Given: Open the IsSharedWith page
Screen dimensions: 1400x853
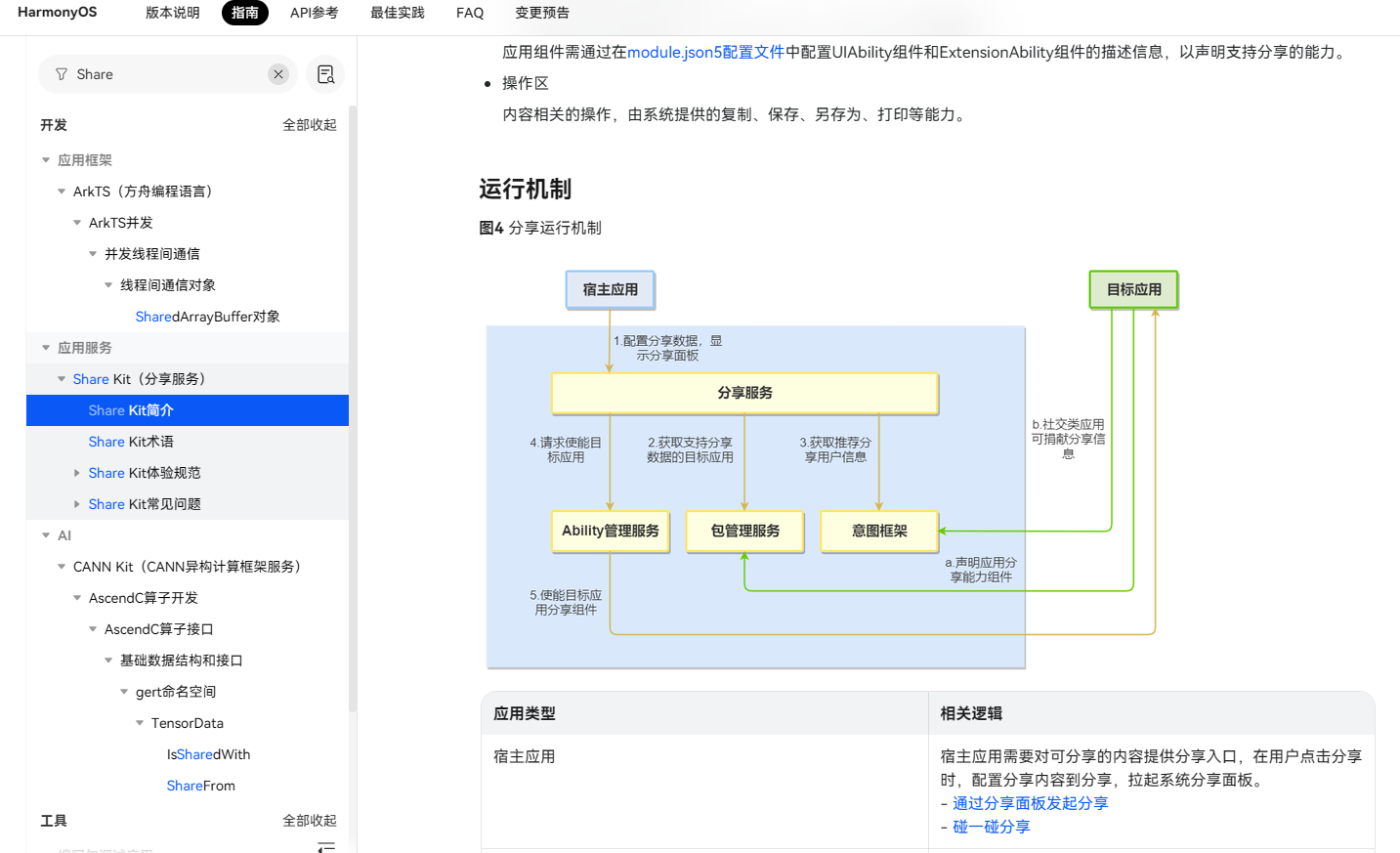Looking at the screenshot, I should [x=208, y=754].
